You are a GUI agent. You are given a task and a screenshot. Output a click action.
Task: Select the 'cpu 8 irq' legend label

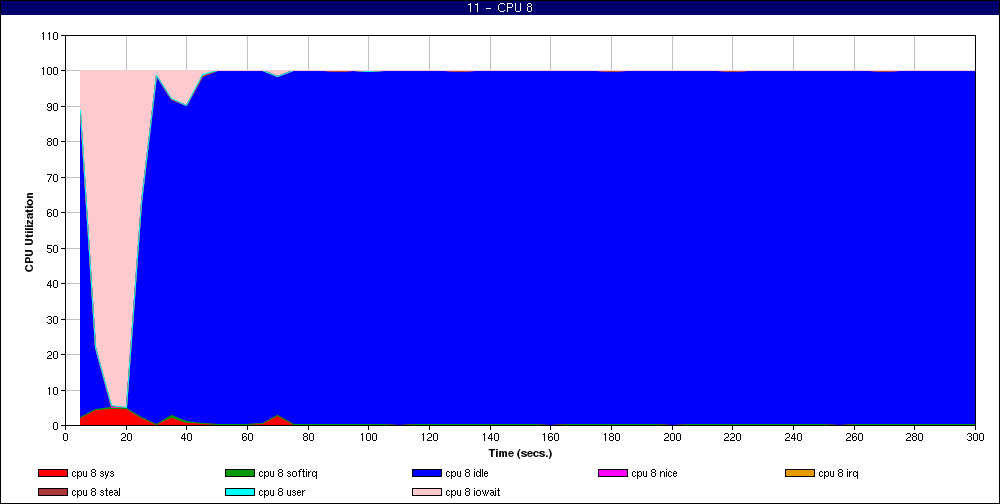click(839, 473)
